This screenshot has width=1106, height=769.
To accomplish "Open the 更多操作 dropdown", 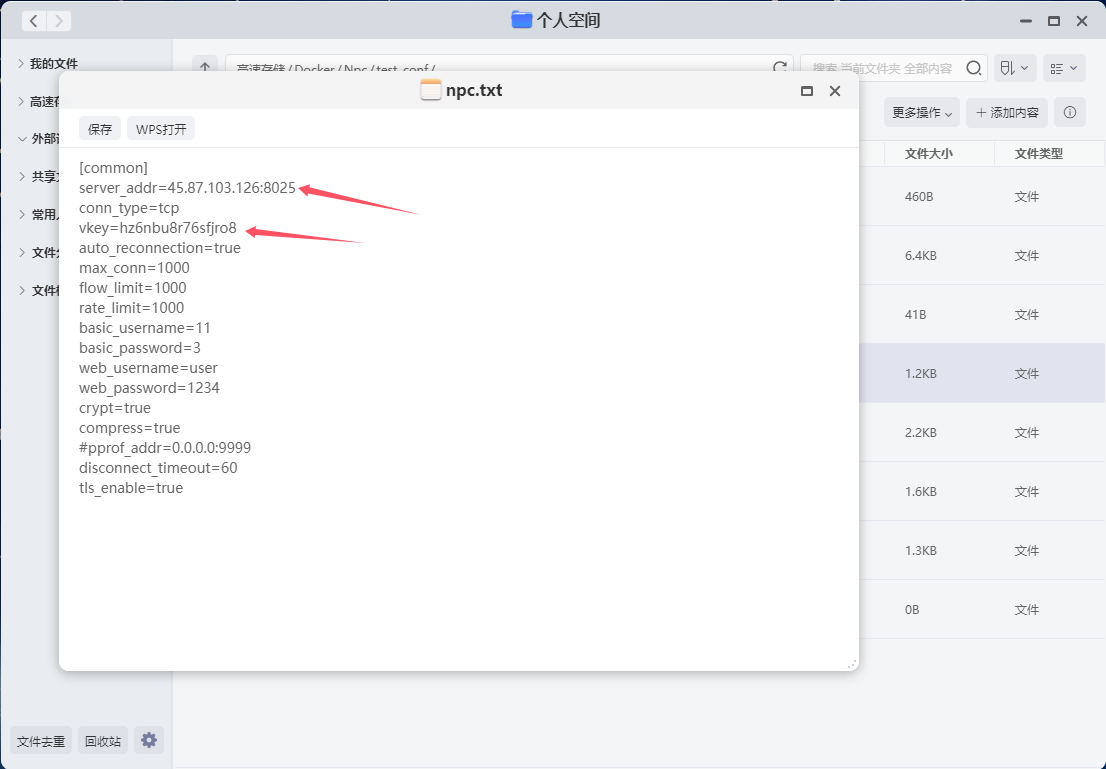I will (921, 113).
